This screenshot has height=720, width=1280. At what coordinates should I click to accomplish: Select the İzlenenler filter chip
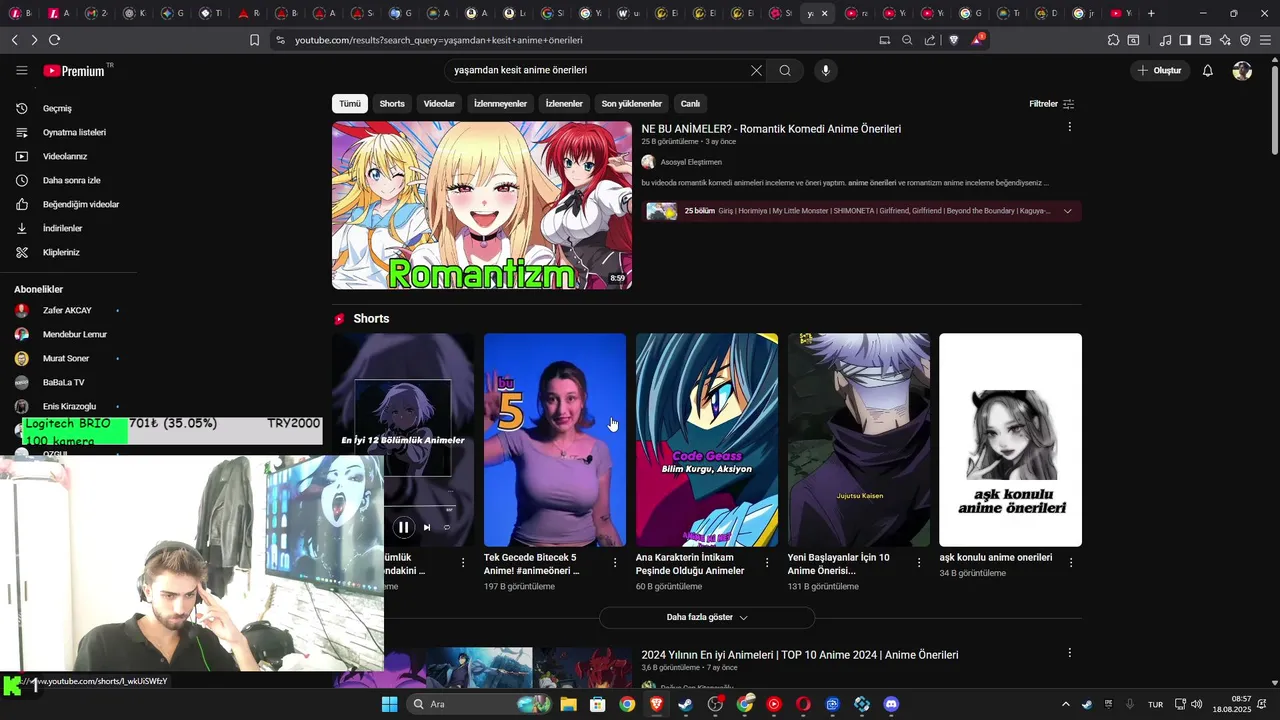pos(564,103)
